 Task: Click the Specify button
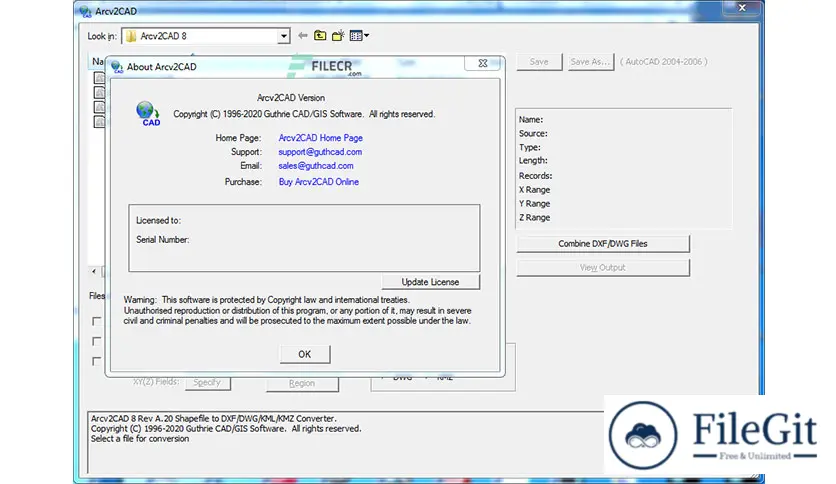(x=207, y=383)
